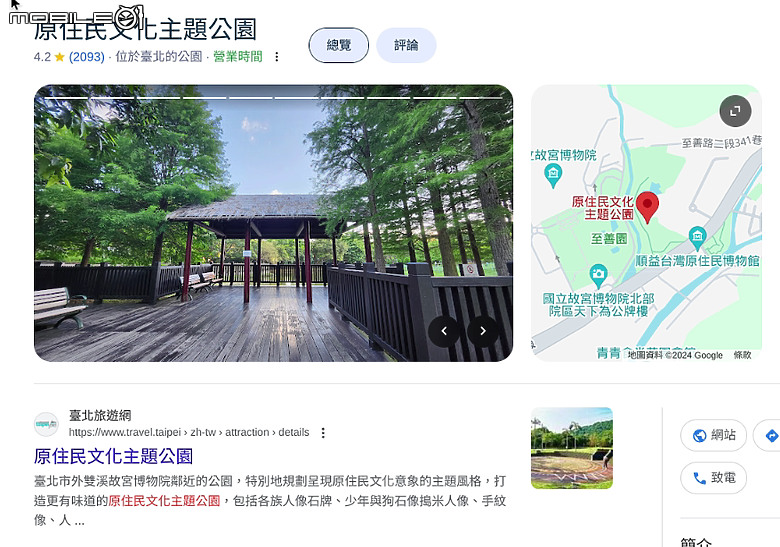
Task: Open more options beside 營業時間
Action: tap(277, 57)
